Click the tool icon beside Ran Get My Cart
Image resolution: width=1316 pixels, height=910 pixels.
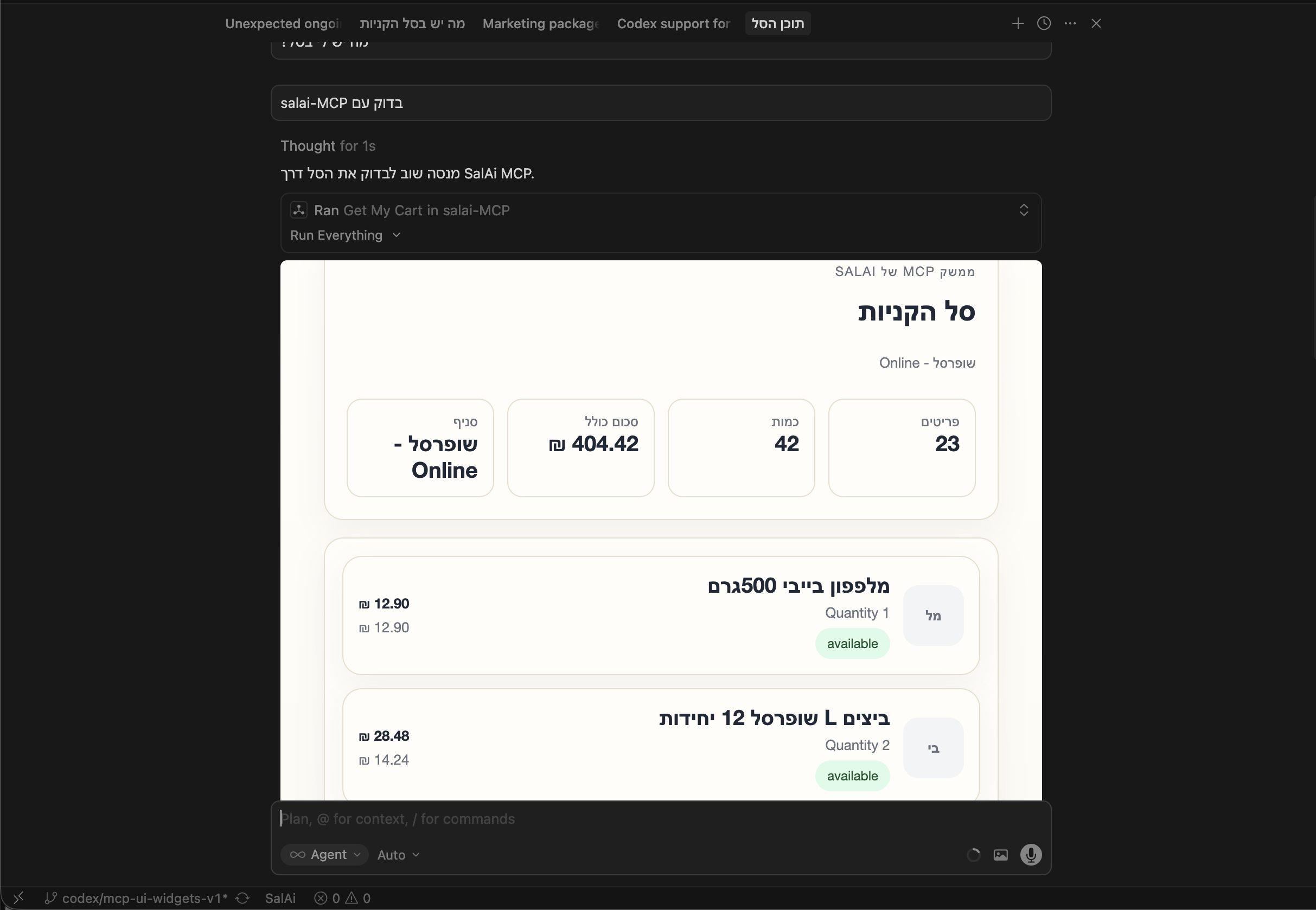[x=299, y=210]
